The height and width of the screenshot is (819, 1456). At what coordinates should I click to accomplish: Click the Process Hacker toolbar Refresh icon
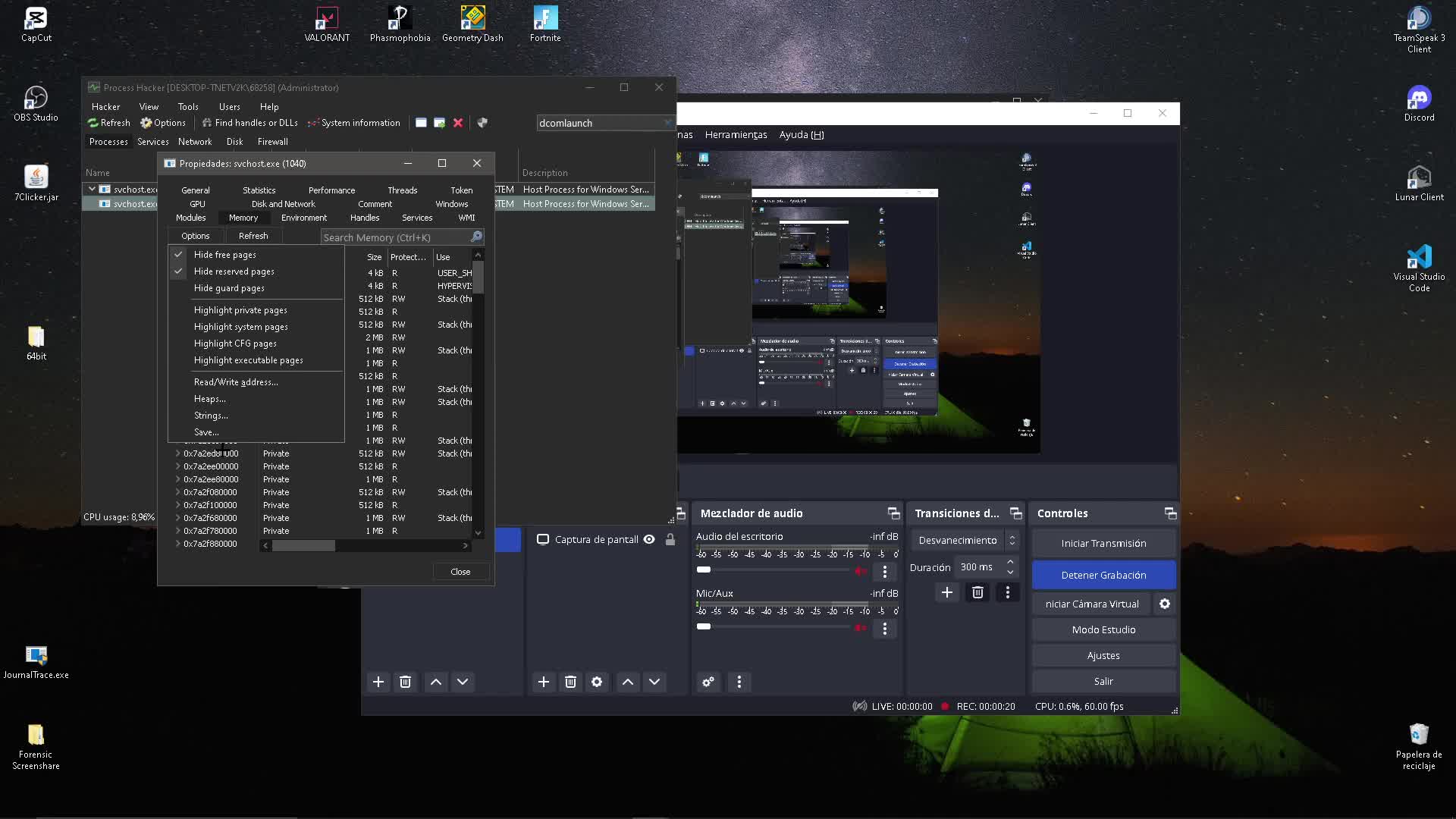point(108,123)
